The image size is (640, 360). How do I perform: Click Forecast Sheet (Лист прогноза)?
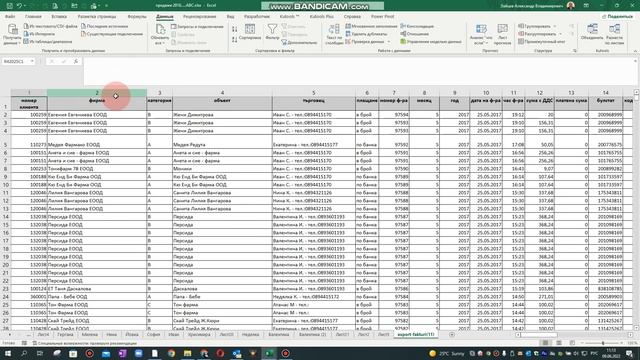pyautogui.click(x=502, y=34)
